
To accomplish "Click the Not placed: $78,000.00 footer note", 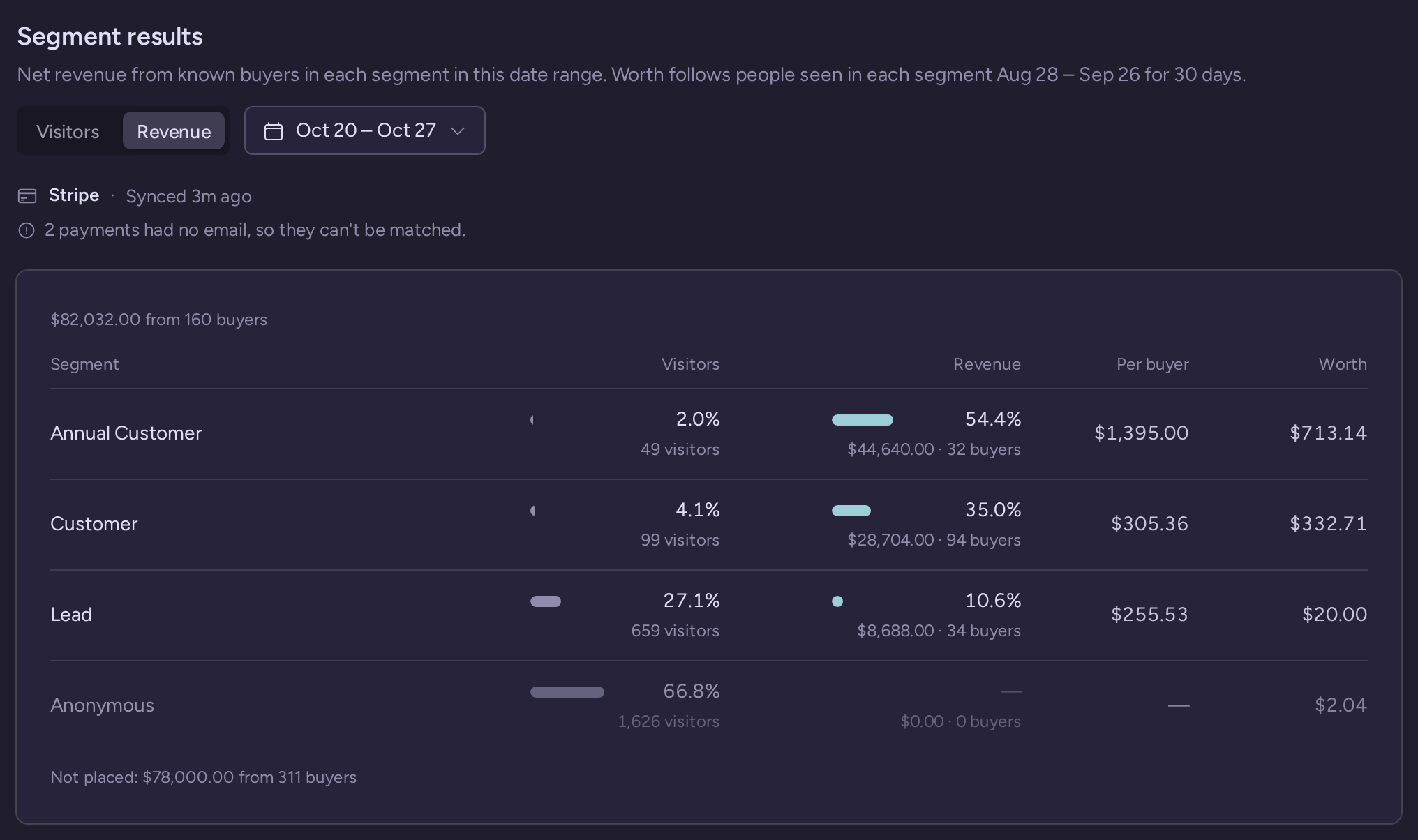I will pyautogui.click(x=203, y=777).
